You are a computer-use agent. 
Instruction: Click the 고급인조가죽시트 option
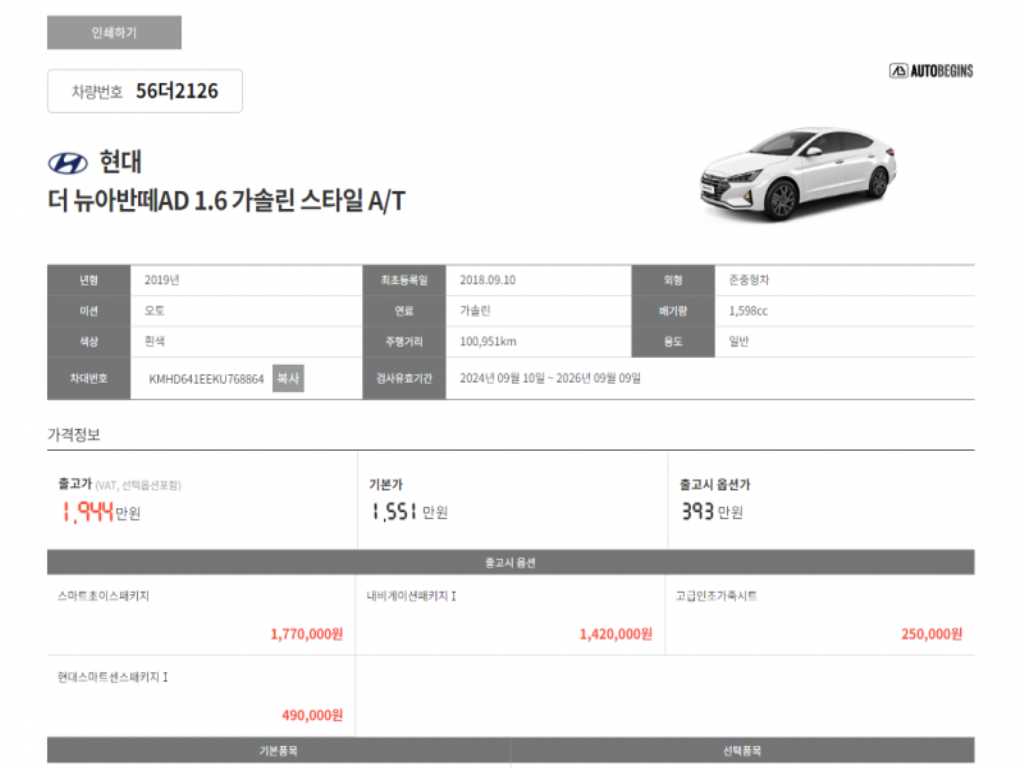pyautogui.click(x=716, y=596)
